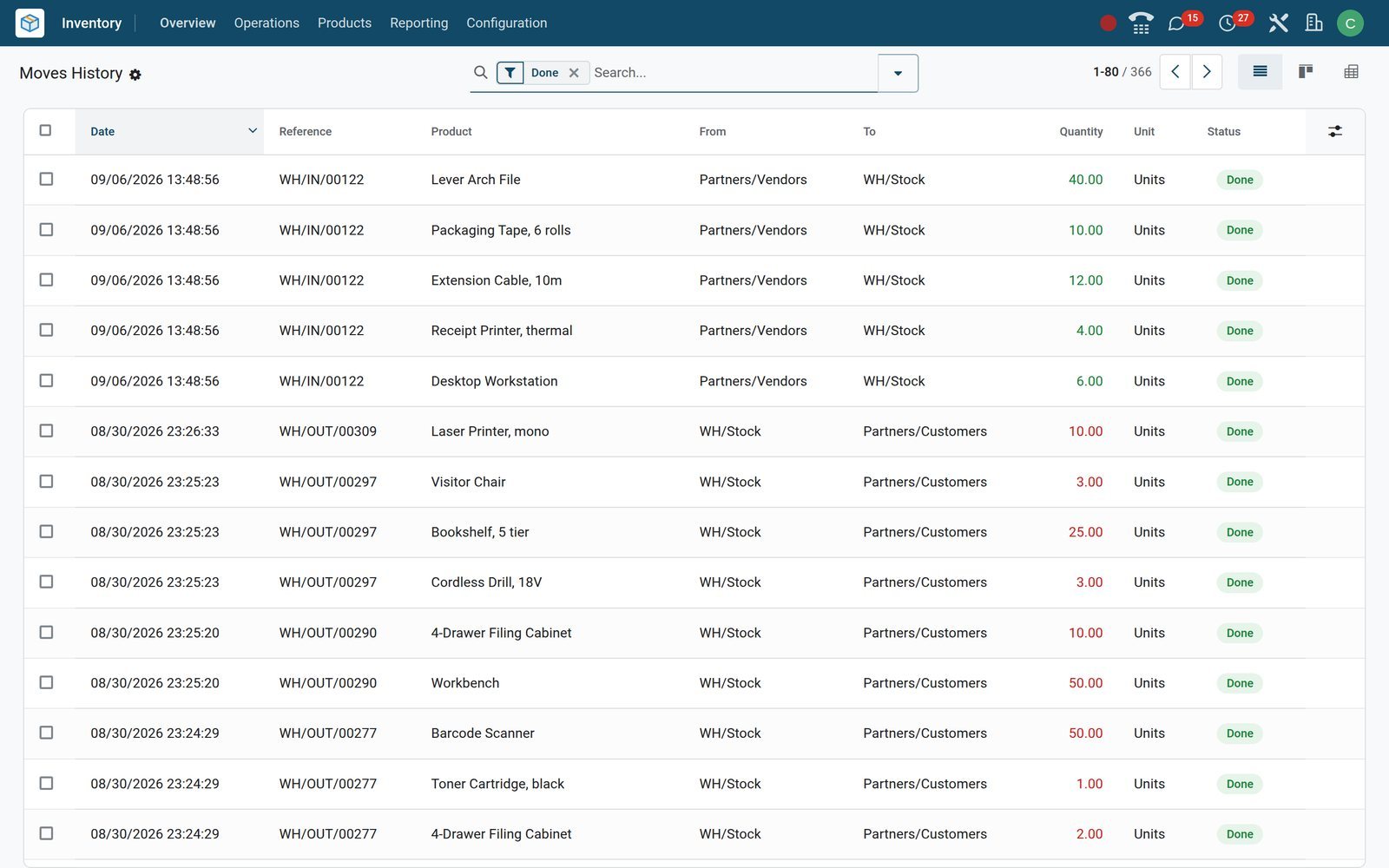The height and width of the screenshot is (868, 1389).
Task: Select the Lever Arch File row checkbox
Action: point(46,179)
